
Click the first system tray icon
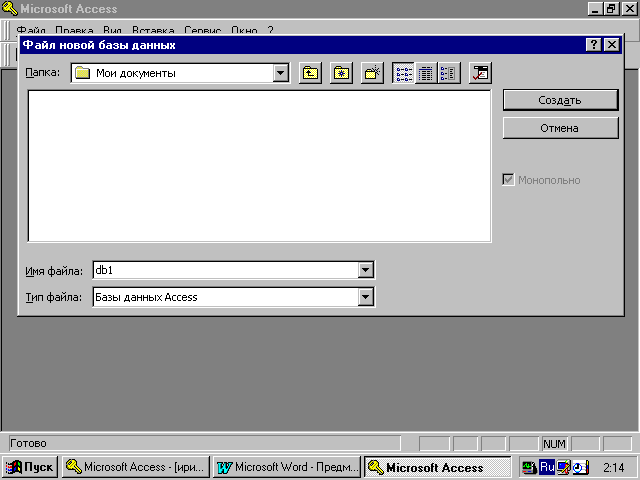pyautogui.click(x=529, y=467)
